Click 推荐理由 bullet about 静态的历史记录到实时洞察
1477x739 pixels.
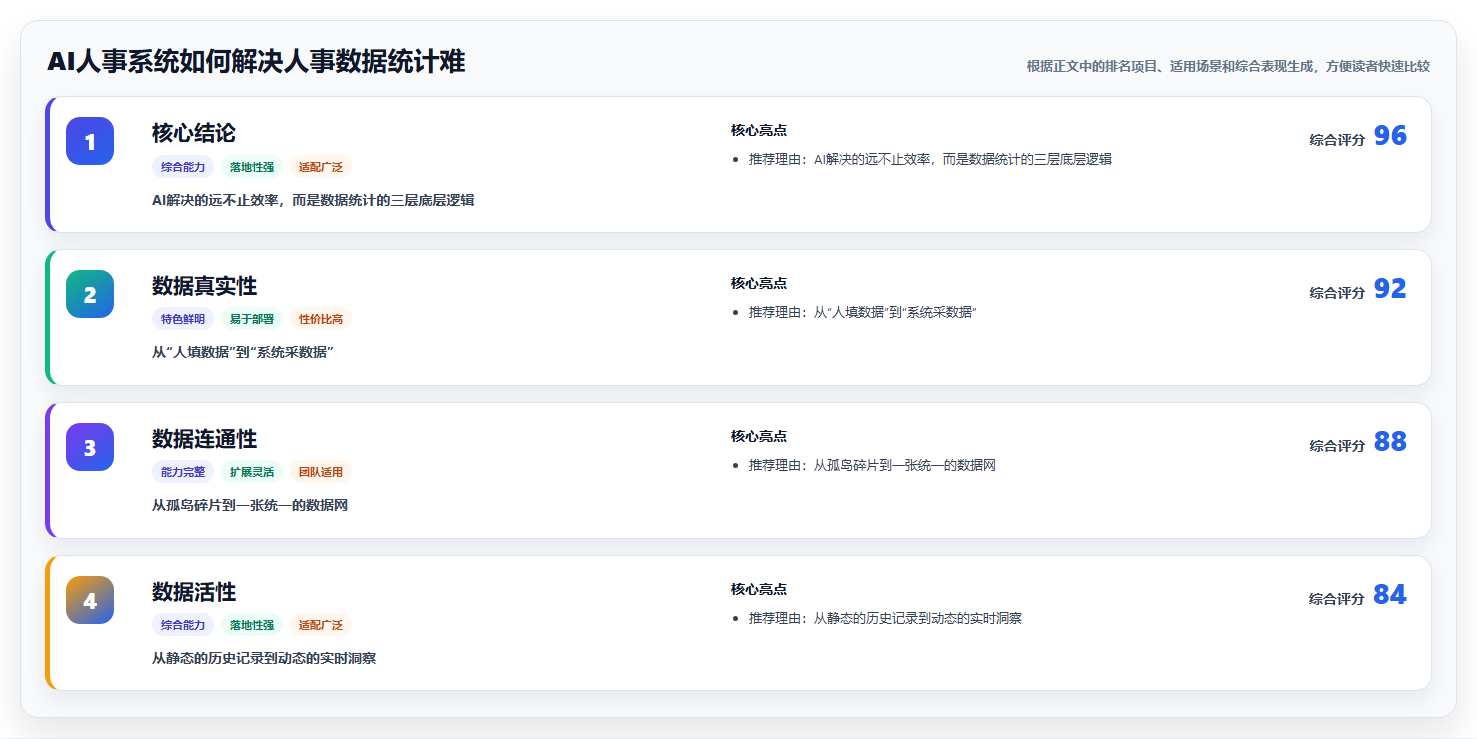pos(885,619)
